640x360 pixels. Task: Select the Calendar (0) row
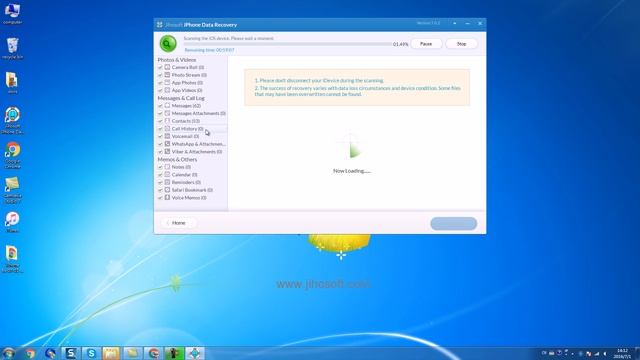click(x=192, y=174)
